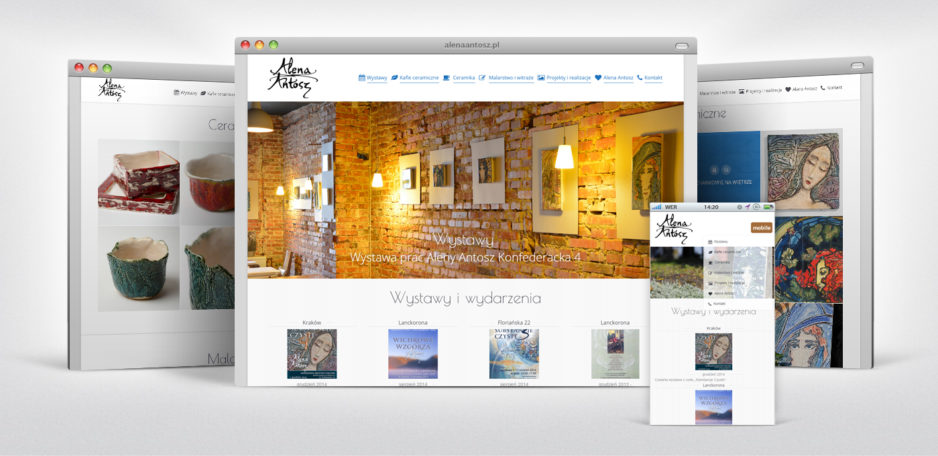The height and width of the screenshot is (456, 938).
Task: Open the Kraków exhibition poster thumbnail
Action: point(311,354)
